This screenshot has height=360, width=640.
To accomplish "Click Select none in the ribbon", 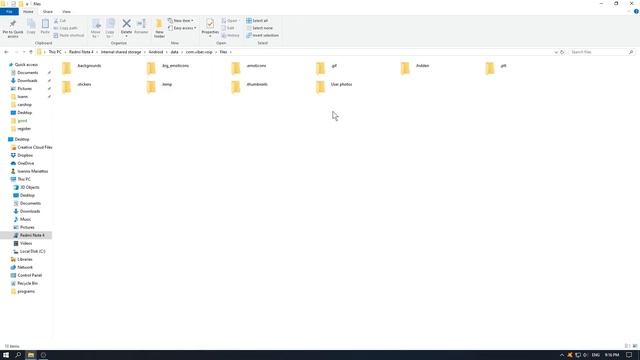I will [260, 28].
